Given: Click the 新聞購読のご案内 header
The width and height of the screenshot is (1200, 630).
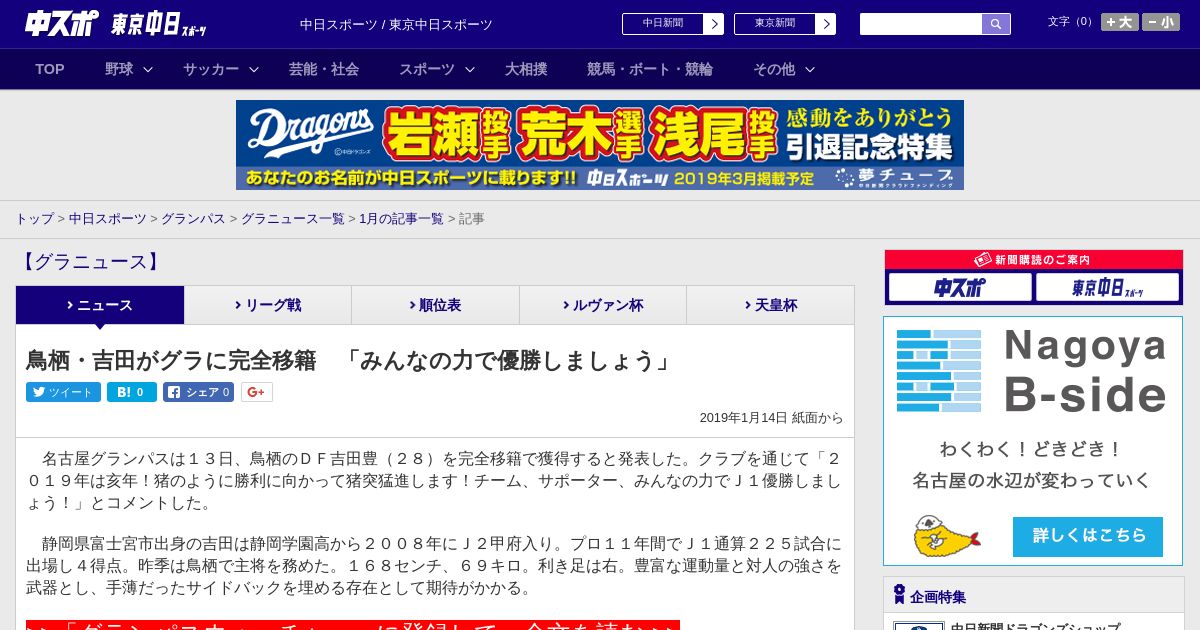Looking at the screenshot, I should coord(1034,260).
